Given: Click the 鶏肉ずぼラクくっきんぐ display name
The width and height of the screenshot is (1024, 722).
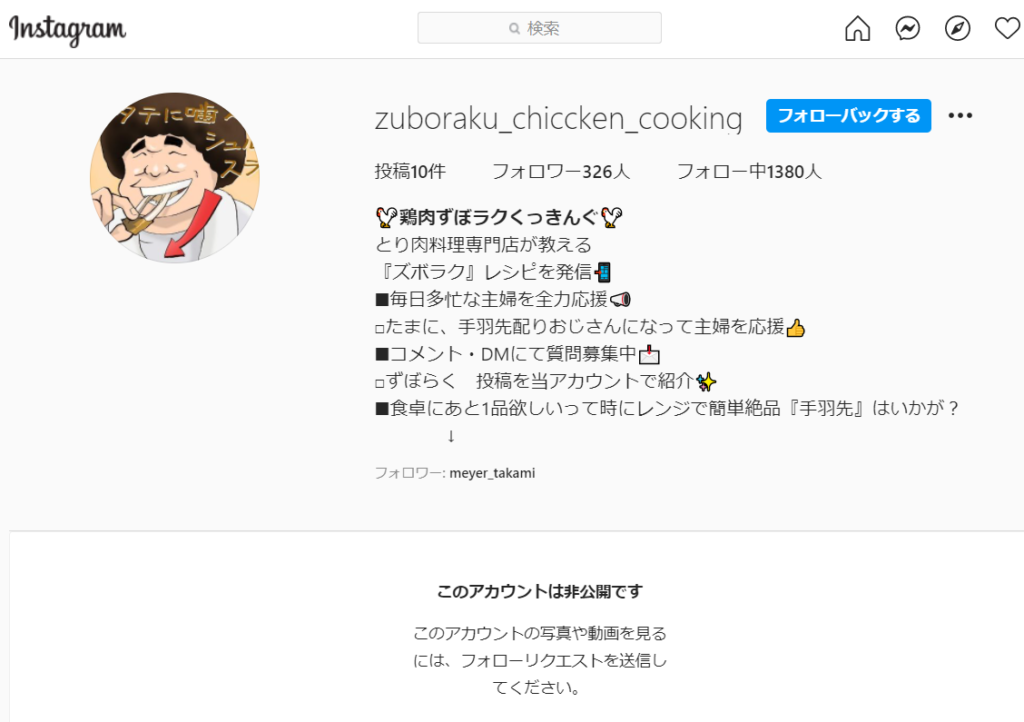Looking at the screenshot, I should click(499, 217).
